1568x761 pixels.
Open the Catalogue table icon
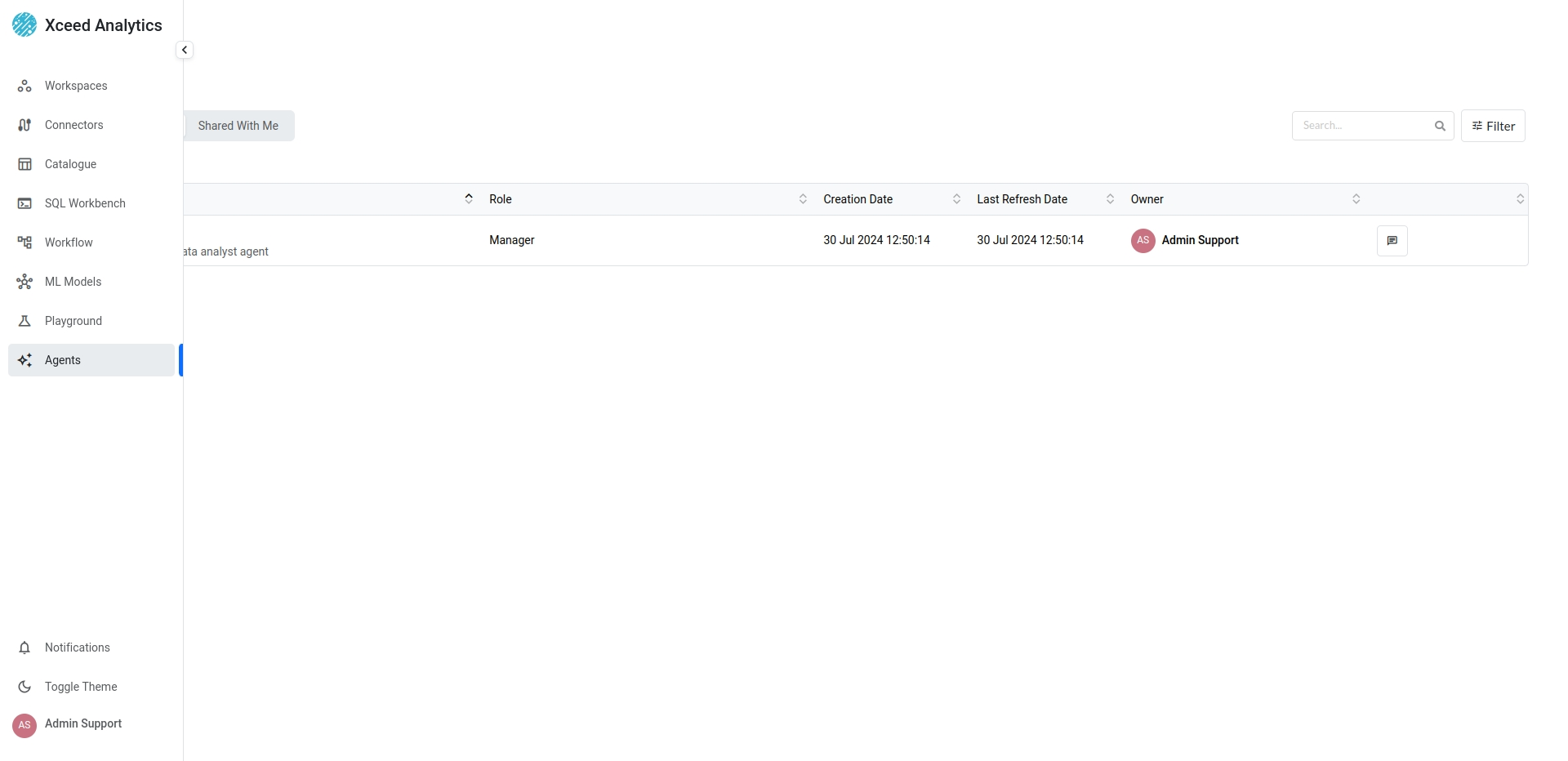coord(24,164)
